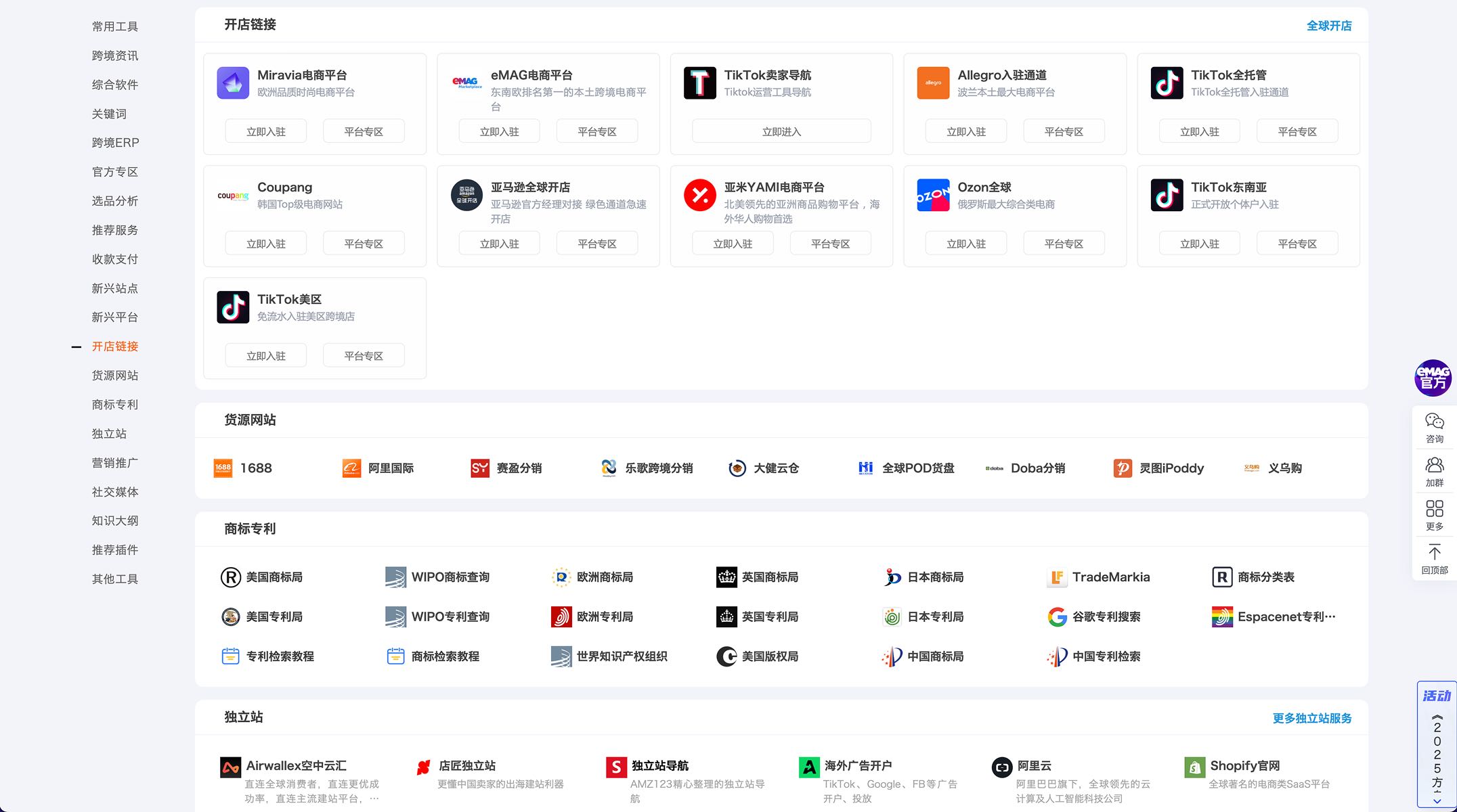
Task: Click the TikTok全托管 logo icon
Action: click(x=1167, y=83)
